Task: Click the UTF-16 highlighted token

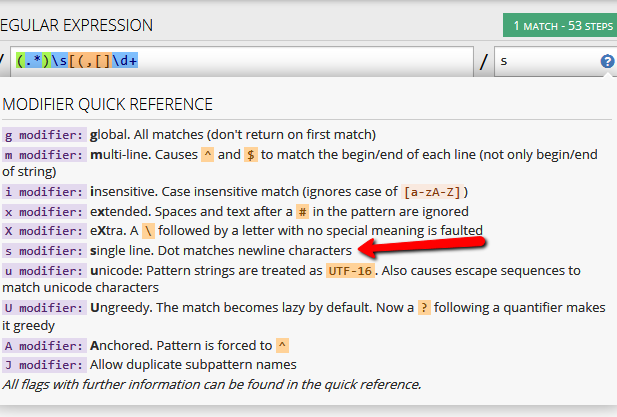Action: (350, 271)
